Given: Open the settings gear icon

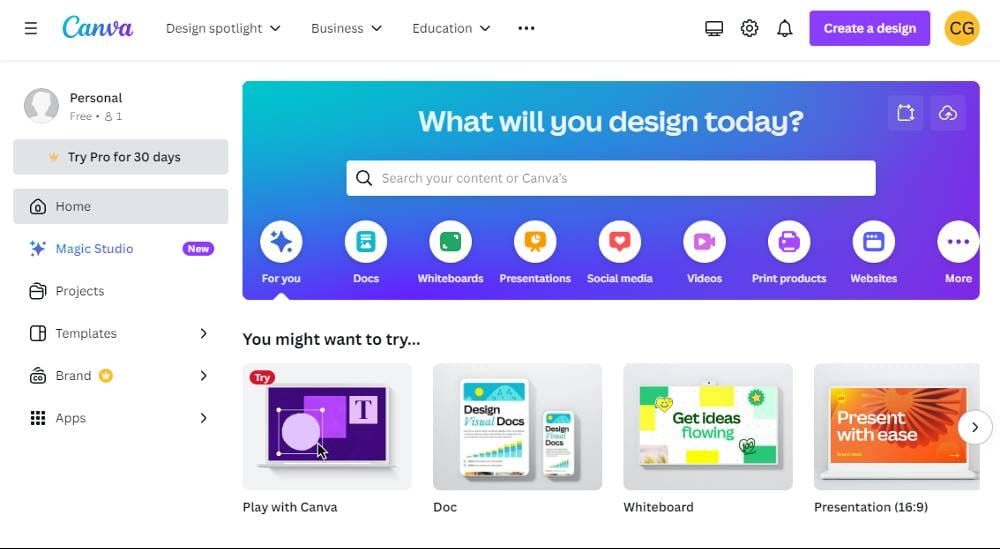Looking at the screenshot, I should pos(749,28).
